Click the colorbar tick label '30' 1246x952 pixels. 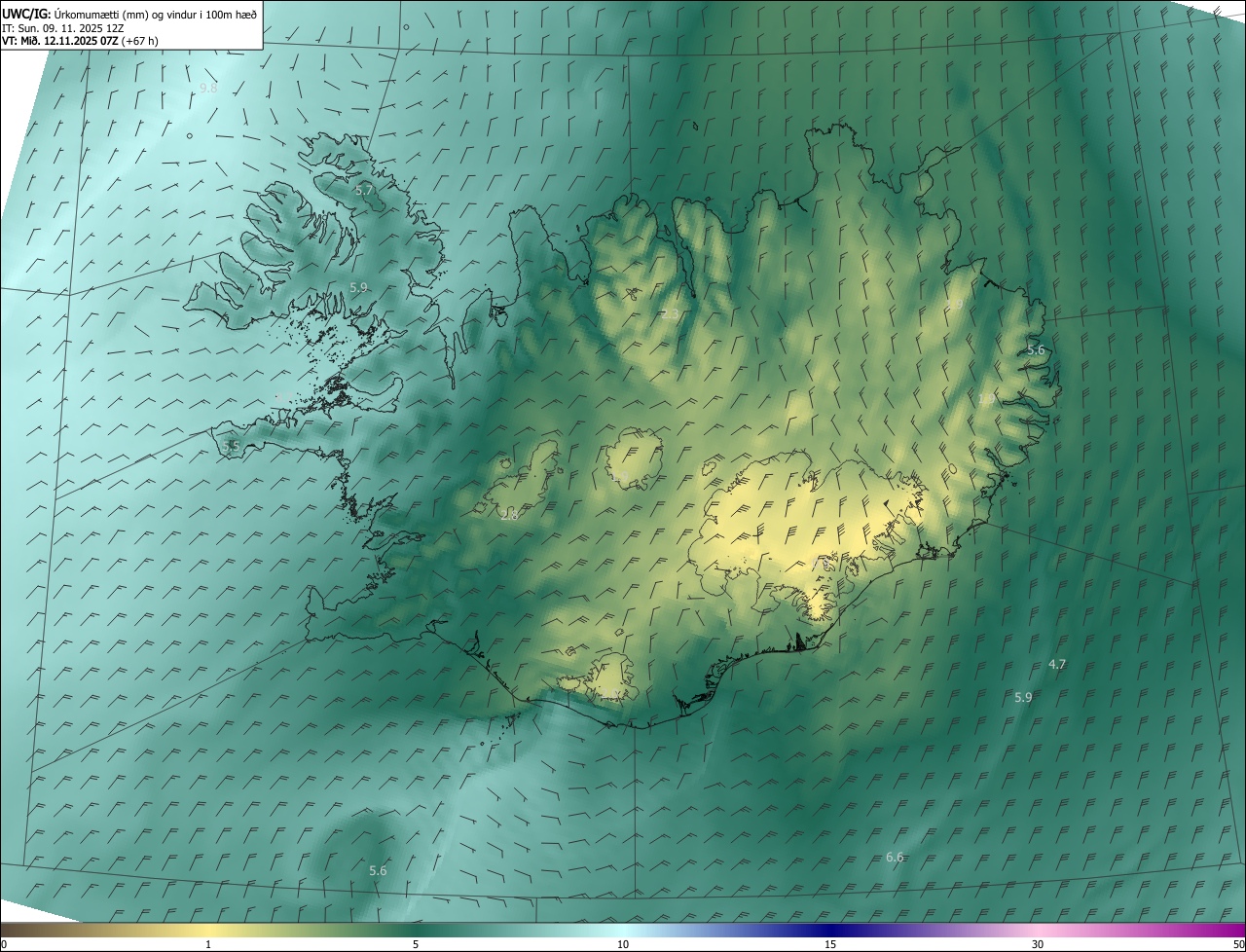click(1038, 944)
